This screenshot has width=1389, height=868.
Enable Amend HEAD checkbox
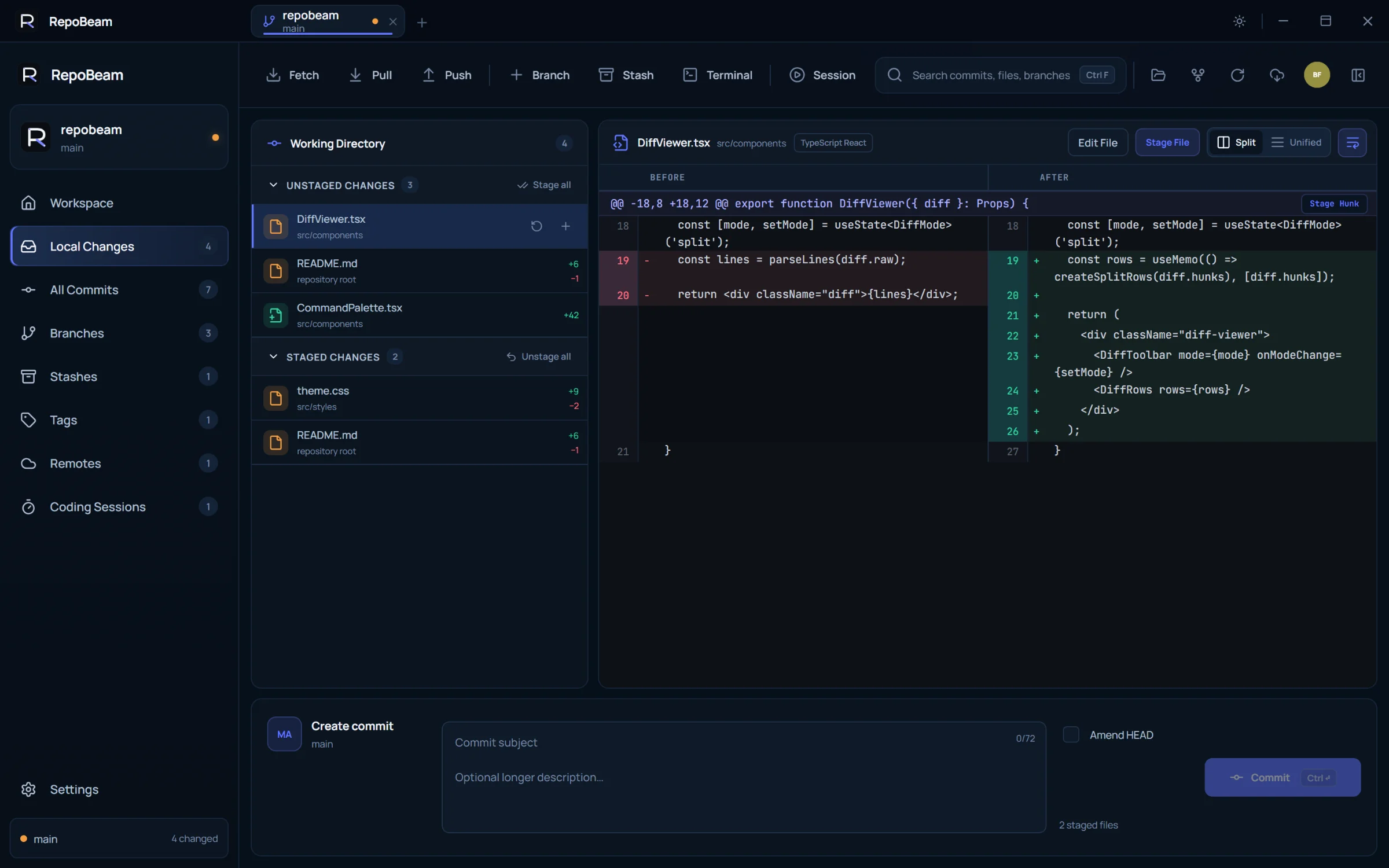coord(1071,735)
